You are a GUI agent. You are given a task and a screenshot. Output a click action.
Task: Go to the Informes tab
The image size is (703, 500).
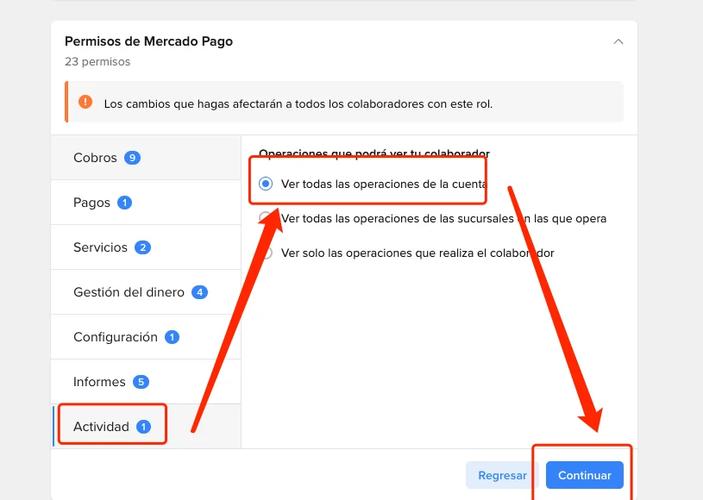pyautogui.click(x=146, y=382)
